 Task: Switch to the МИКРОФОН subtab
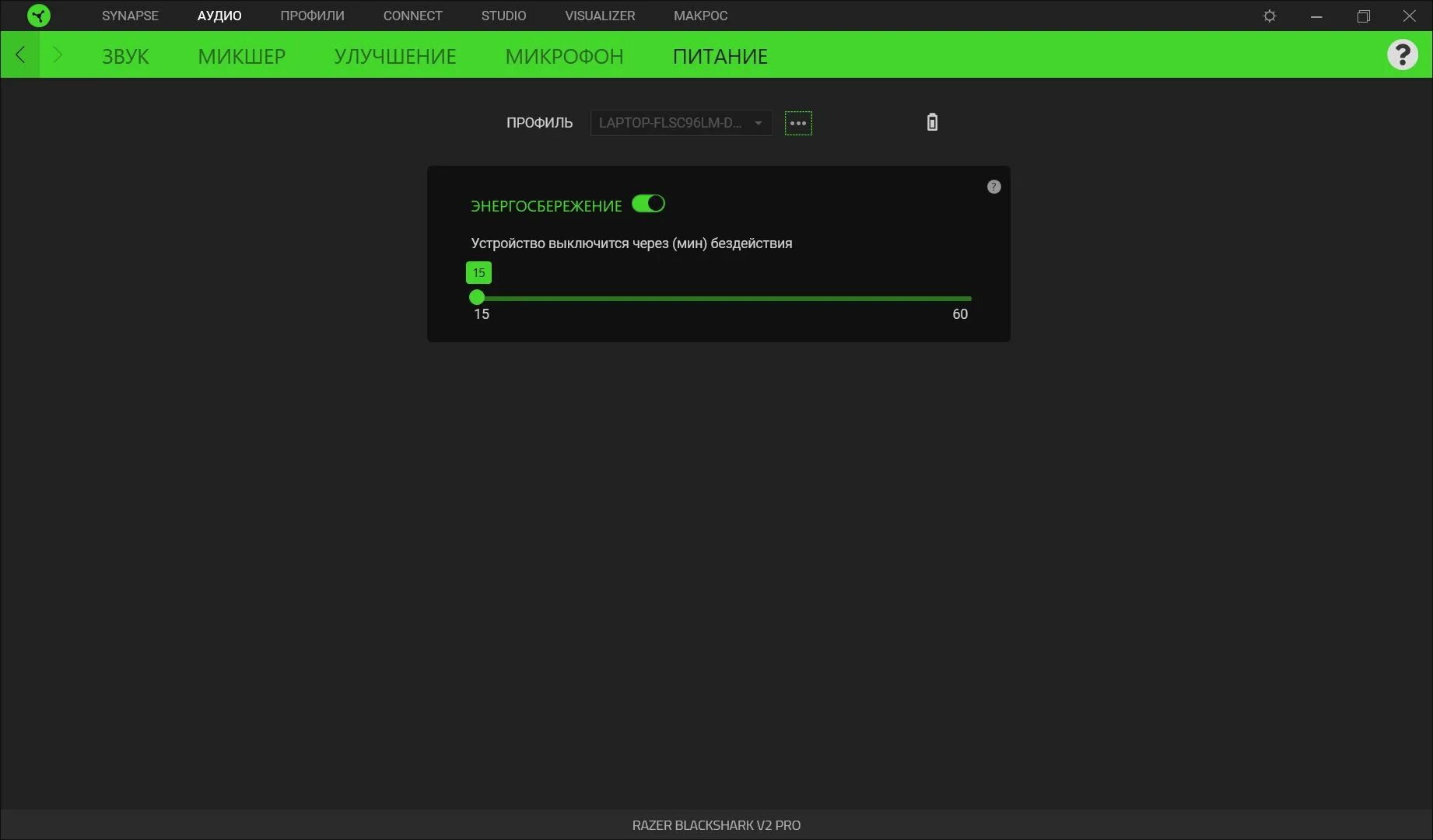[564, 56]
